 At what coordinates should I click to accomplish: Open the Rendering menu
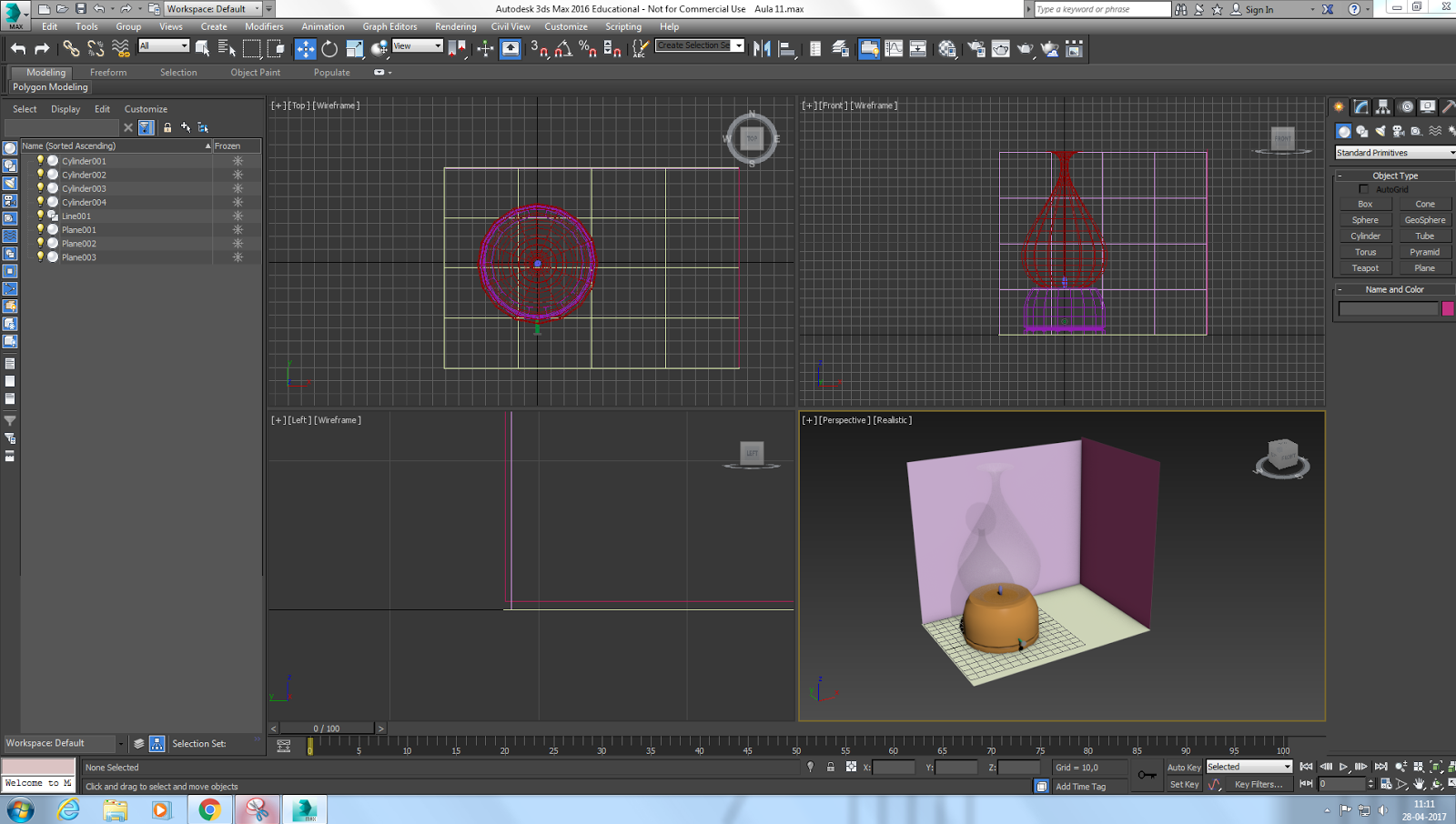455,26
